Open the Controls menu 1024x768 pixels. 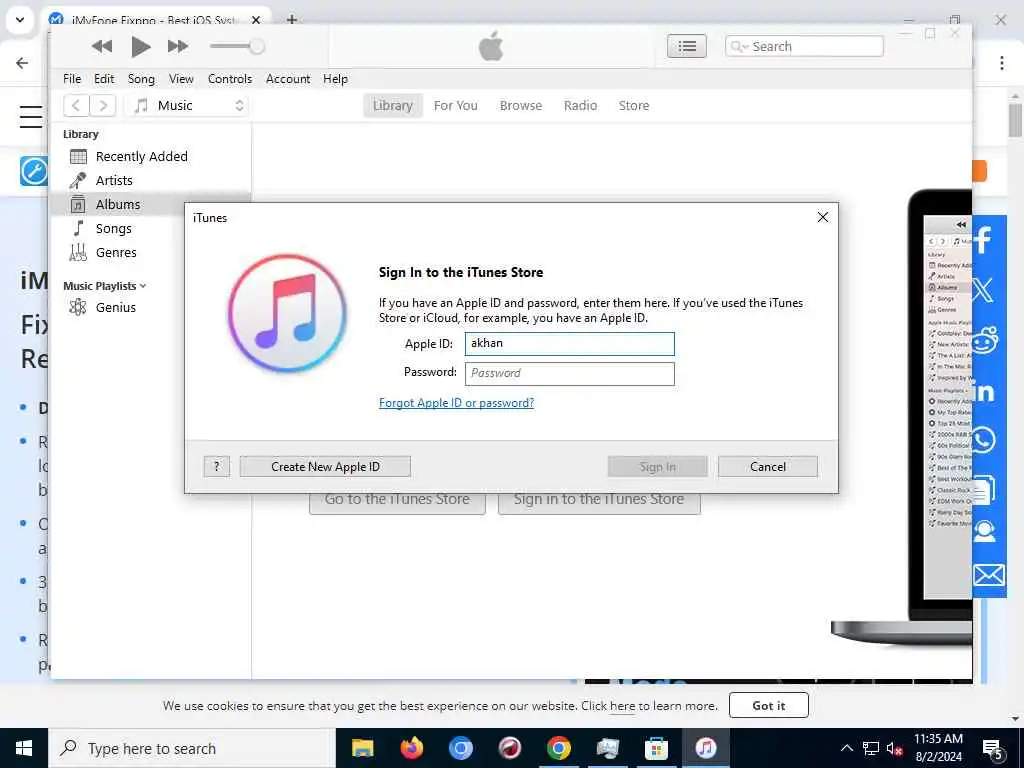[x=230, y=79]
